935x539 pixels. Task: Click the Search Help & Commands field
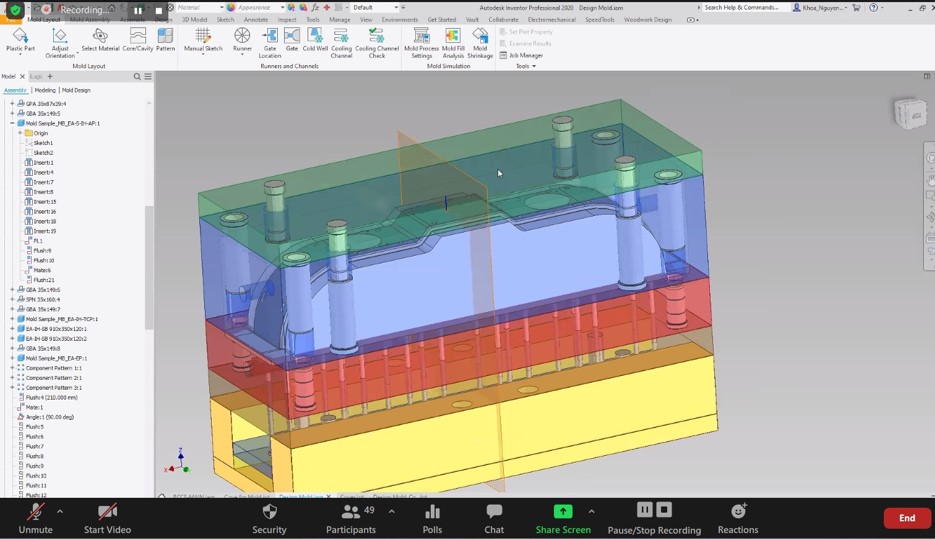click(x=742, y=8)
